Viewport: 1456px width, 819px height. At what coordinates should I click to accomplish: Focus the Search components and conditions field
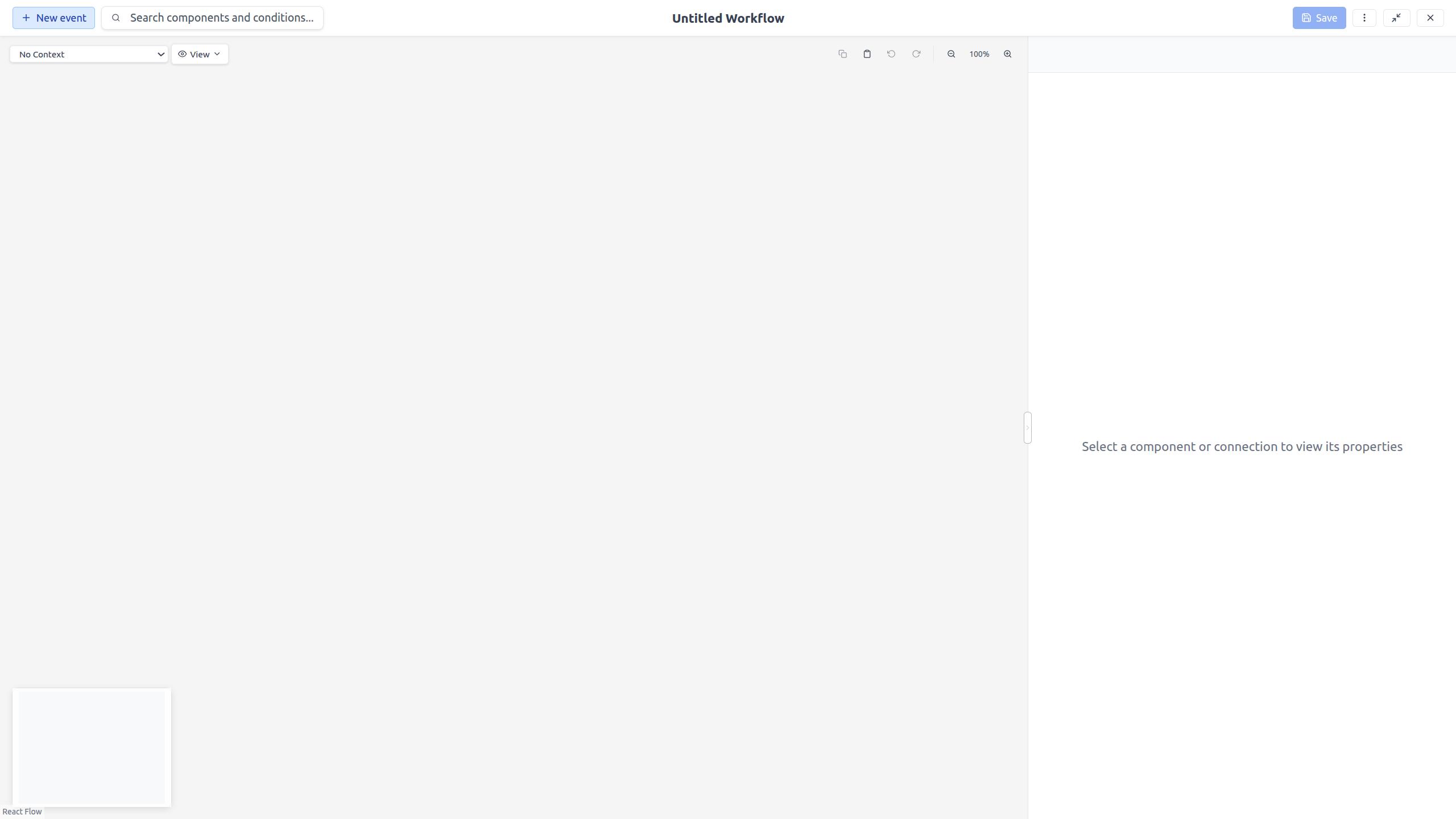point(221,18)
